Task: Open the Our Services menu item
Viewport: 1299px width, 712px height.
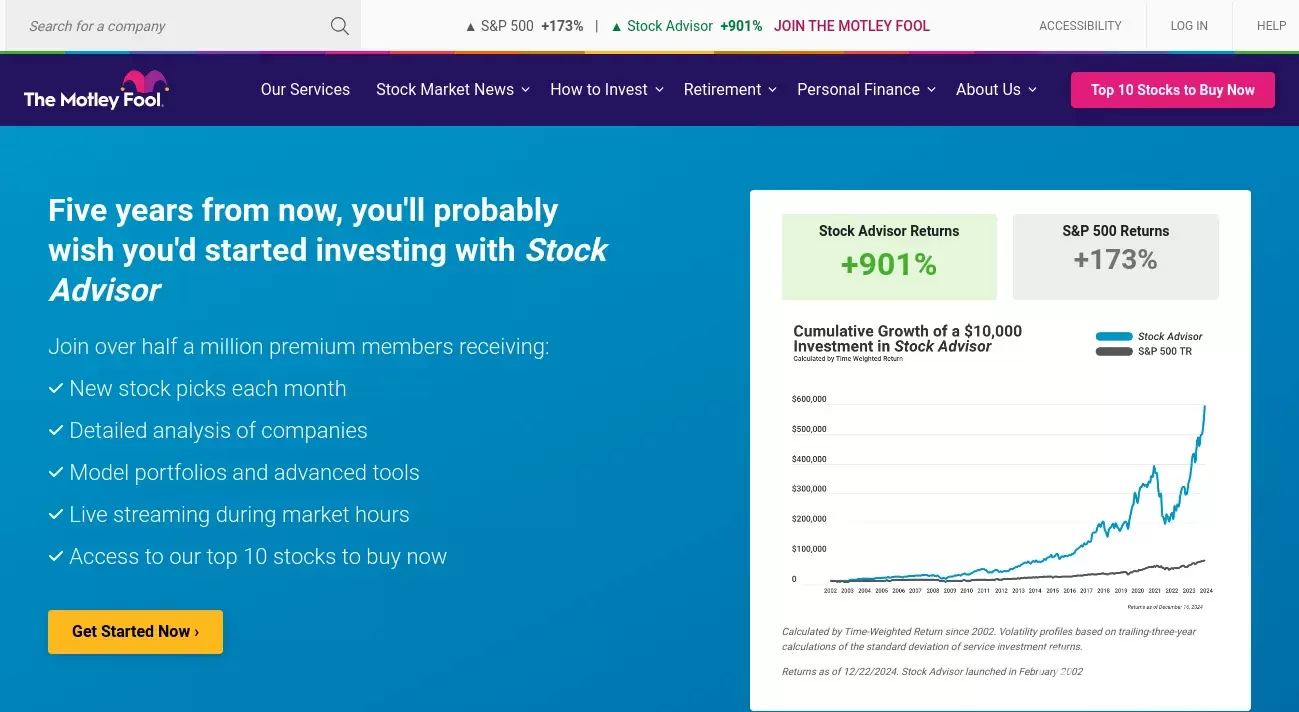Action: [x=305, y=90]
